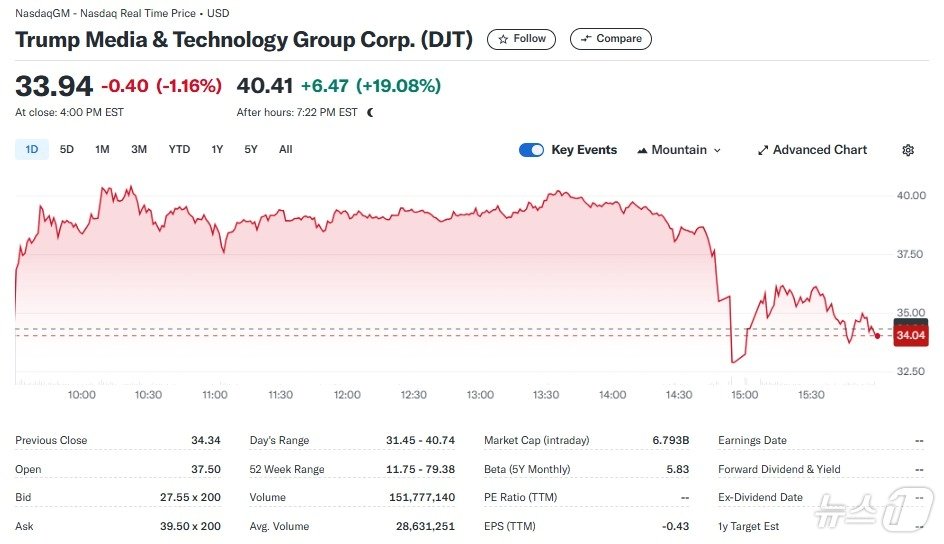Click the after-hours moon icon

click(x=371, y=113)
